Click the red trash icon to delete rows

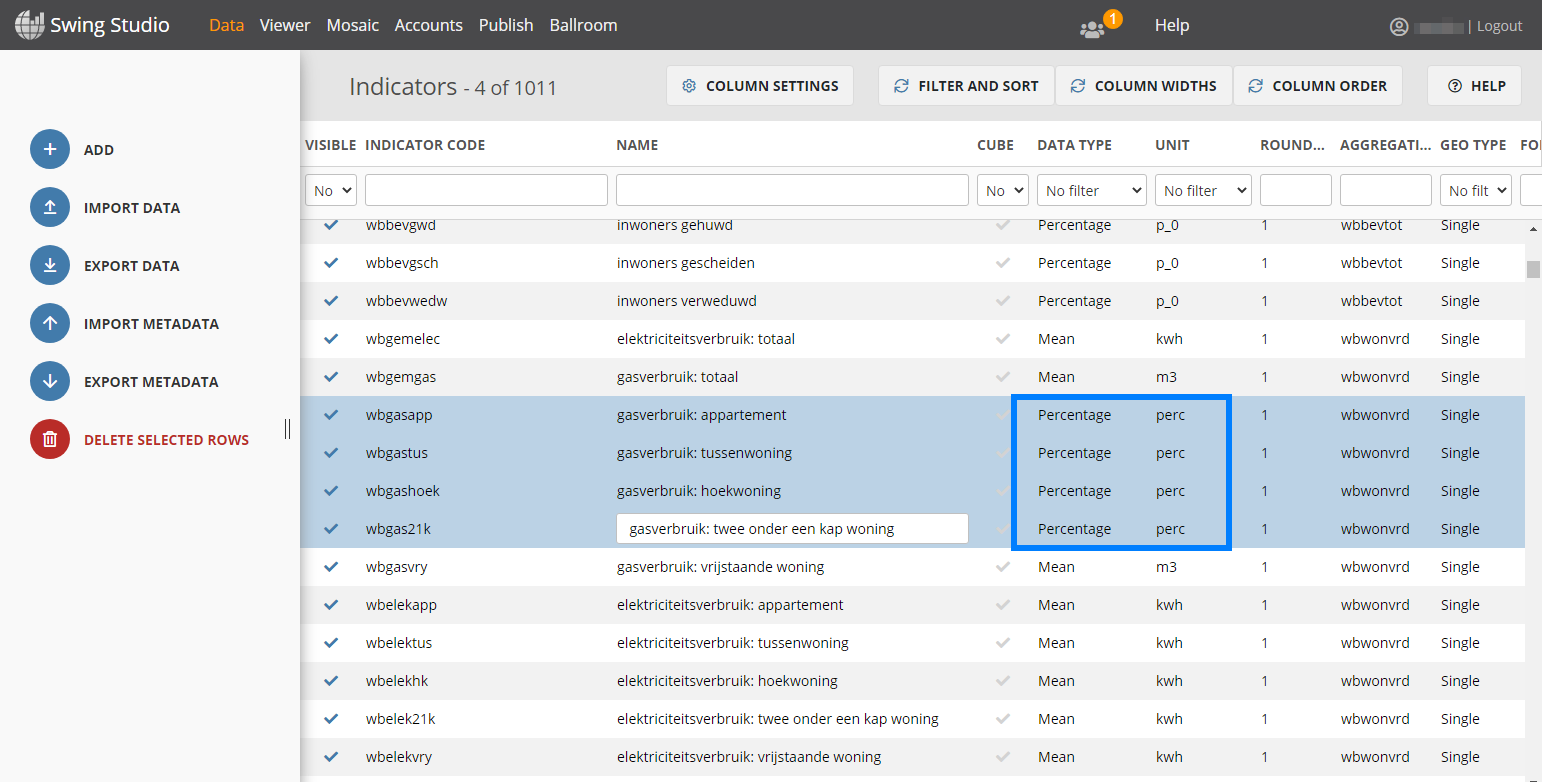pos(50,439)
